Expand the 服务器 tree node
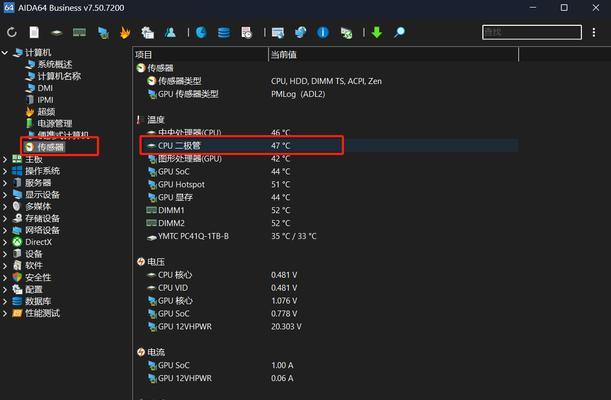Screen dimensions: 611x400 5,183
